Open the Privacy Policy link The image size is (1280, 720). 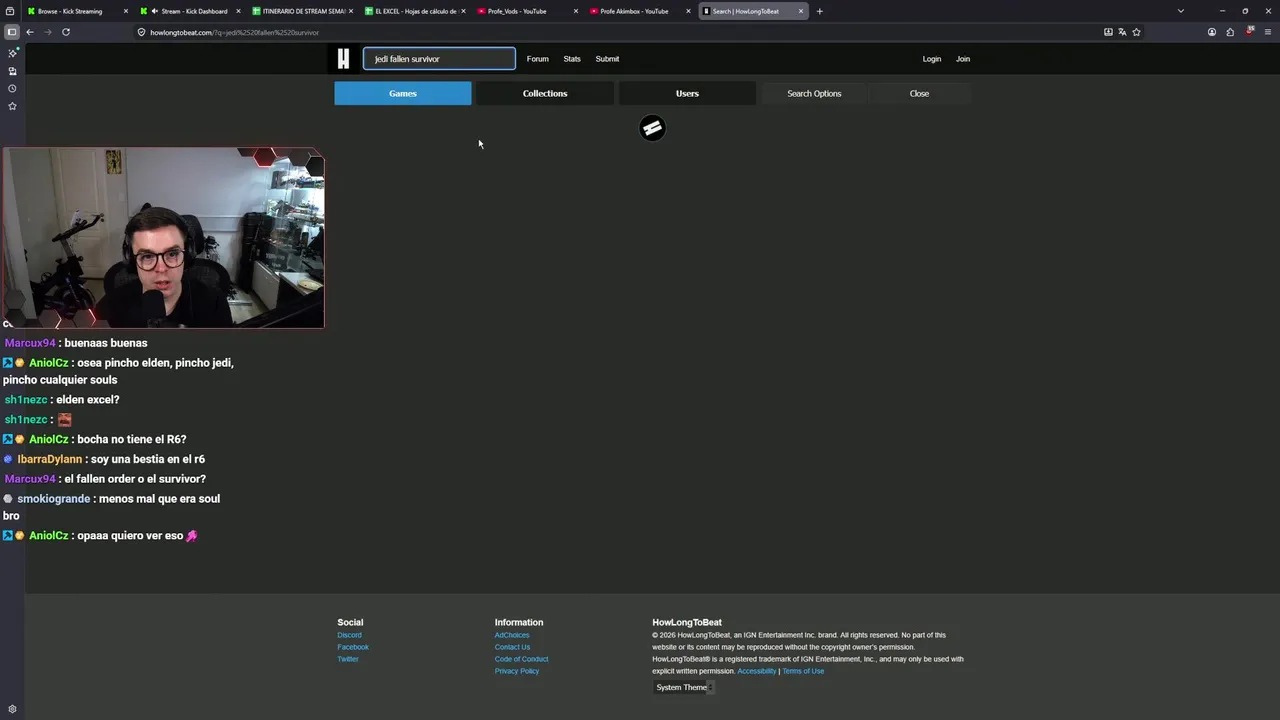coord(516,671)
